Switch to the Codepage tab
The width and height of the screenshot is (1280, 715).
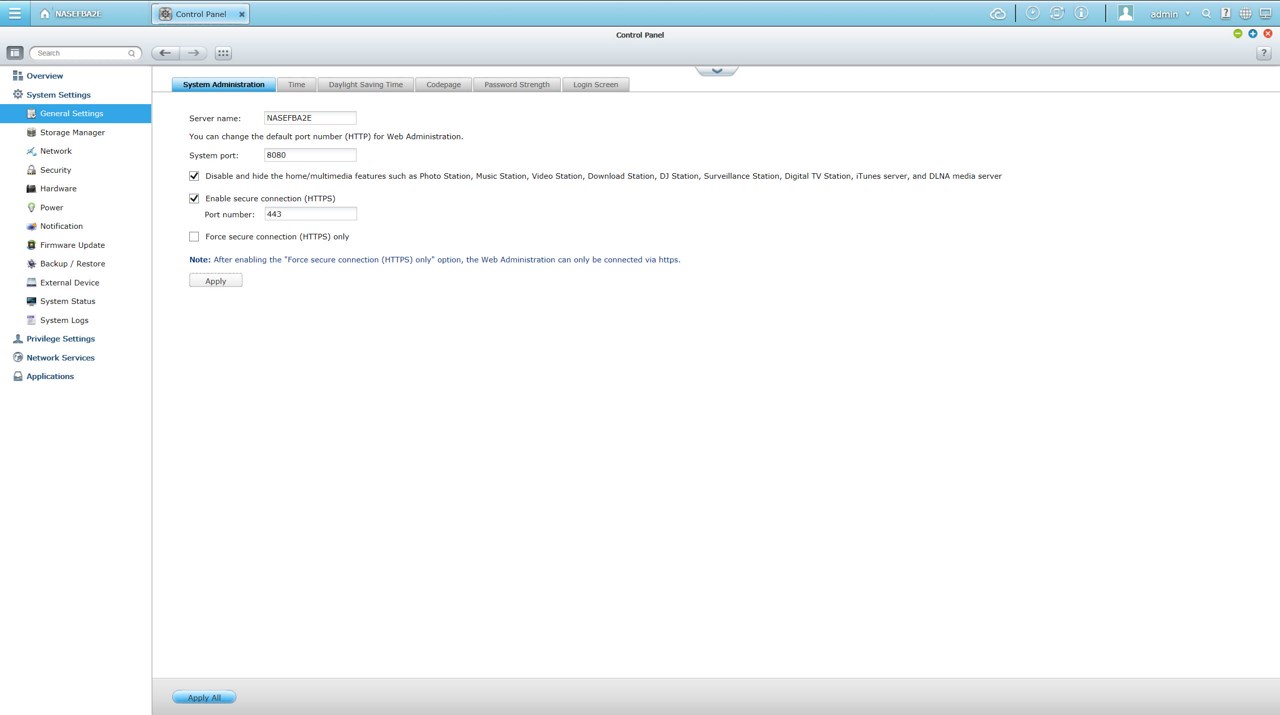coord(444,84)
